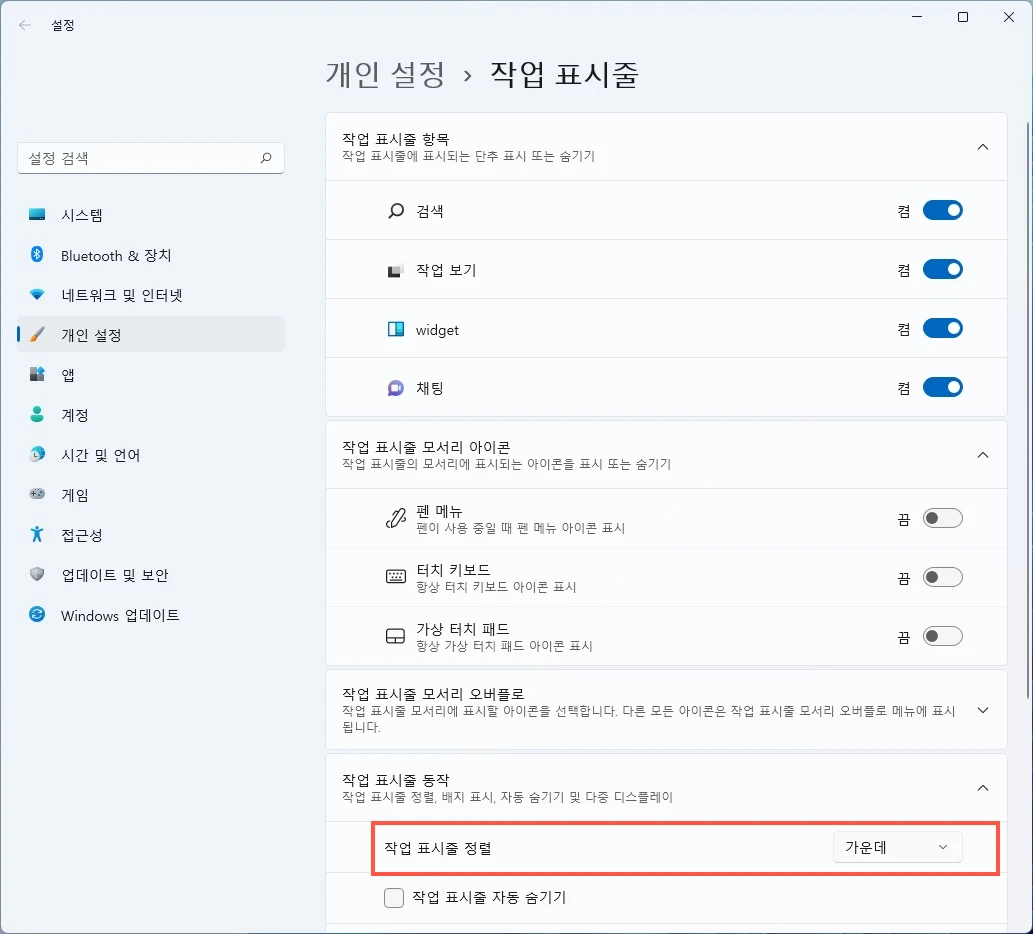Viewport: 1033px width, 934px height.
Task: Click the Wi-Fi icon next to 네트워크 및 인터넷
Action: click(37, 295)
